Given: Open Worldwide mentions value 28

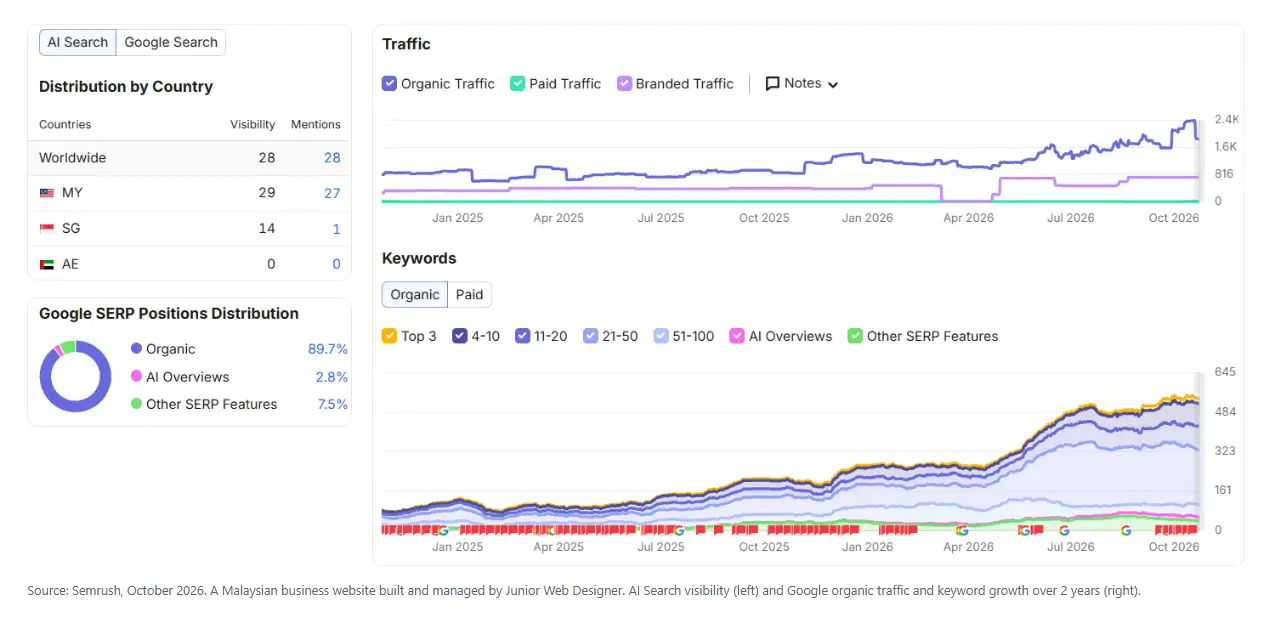Looking at the screenshot, I should pyautogui.click(x=332, y=158).
